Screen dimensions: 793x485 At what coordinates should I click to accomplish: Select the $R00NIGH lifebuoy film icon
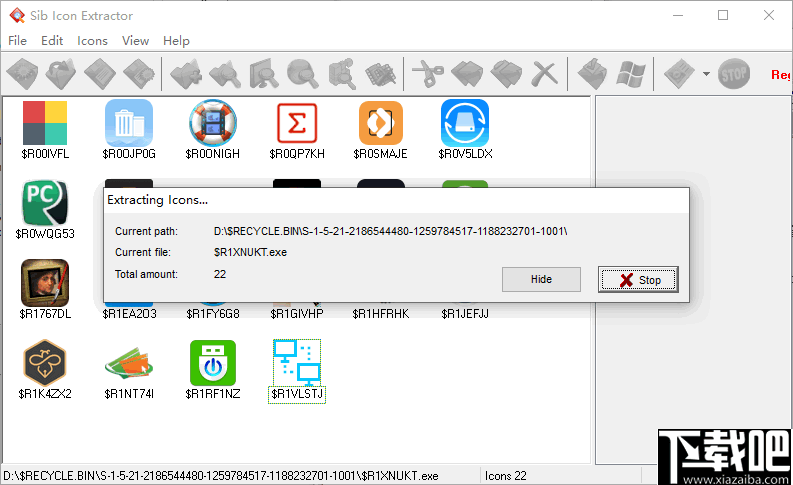pos(213,123)
